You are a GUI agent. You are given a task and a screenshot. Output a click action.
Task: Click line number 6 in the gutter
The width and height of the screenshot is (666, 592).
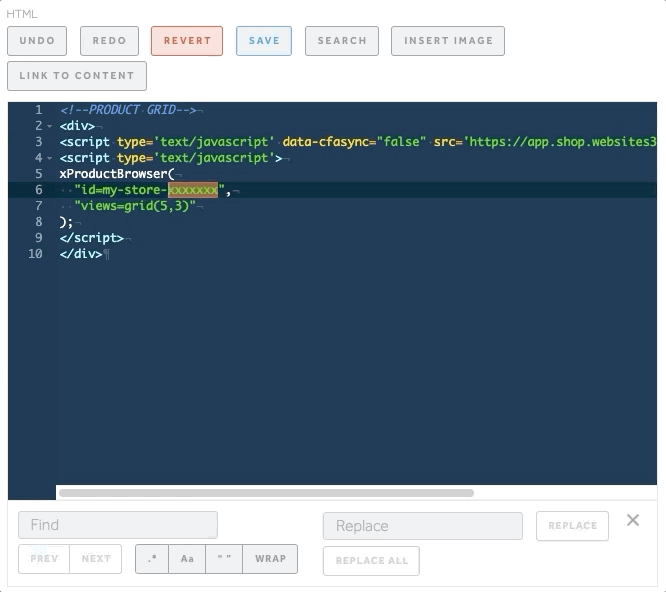point(39,190)
